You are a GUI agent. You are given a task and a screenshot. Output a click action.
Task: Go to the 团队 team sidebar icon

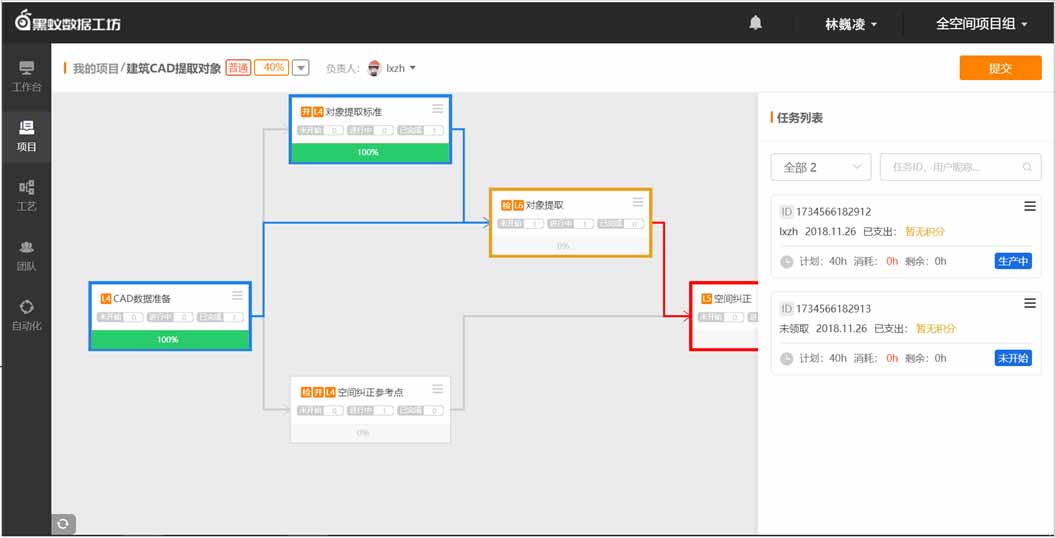pyautogui.click(x=26, y=255)
